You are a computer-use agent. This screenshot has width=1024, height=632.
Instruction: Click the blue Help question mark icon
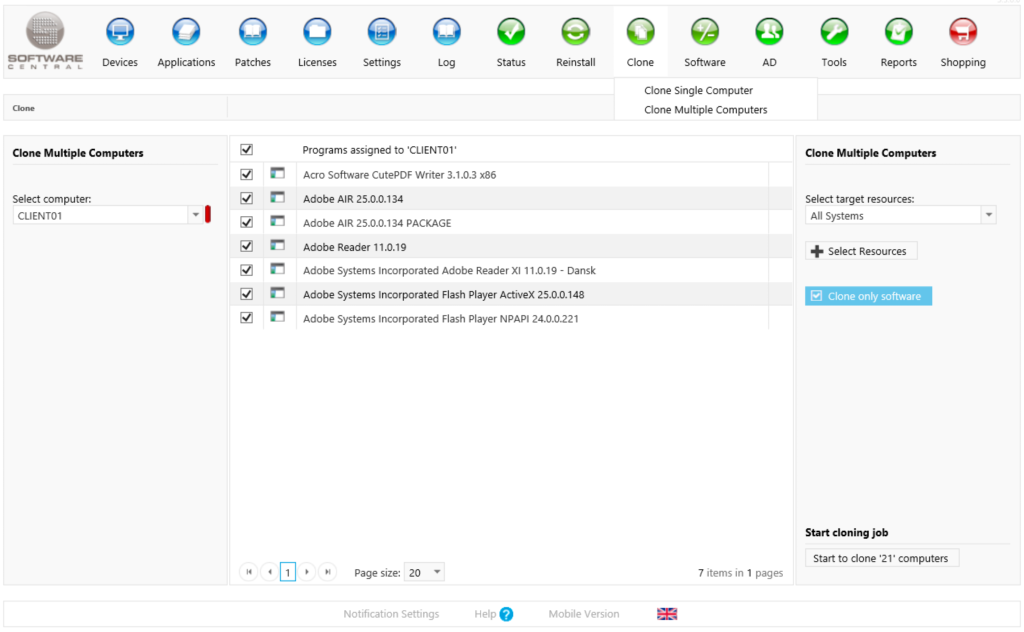(x=506, y=614)
